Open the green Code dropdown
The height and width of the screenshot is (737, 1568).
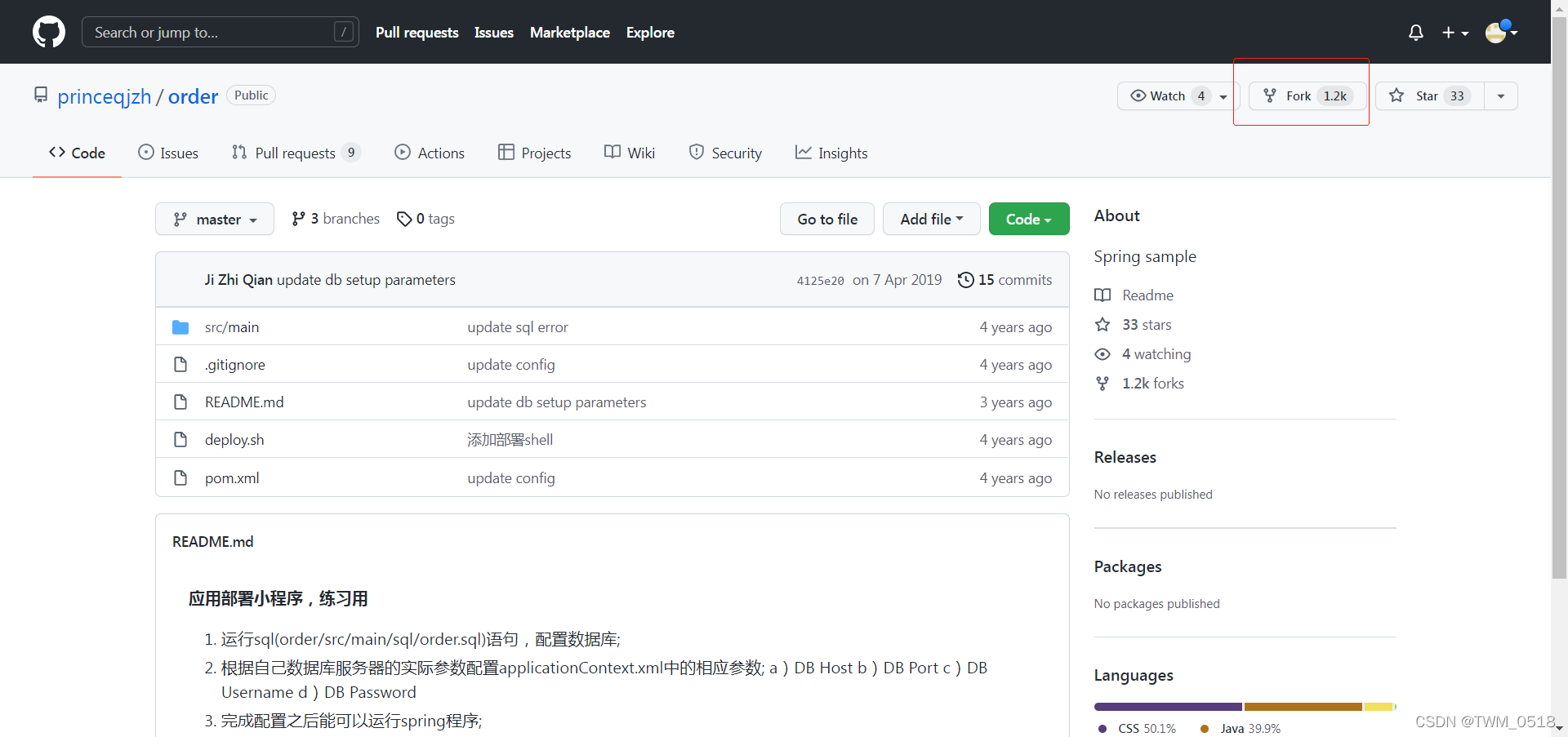point(1029,219)
